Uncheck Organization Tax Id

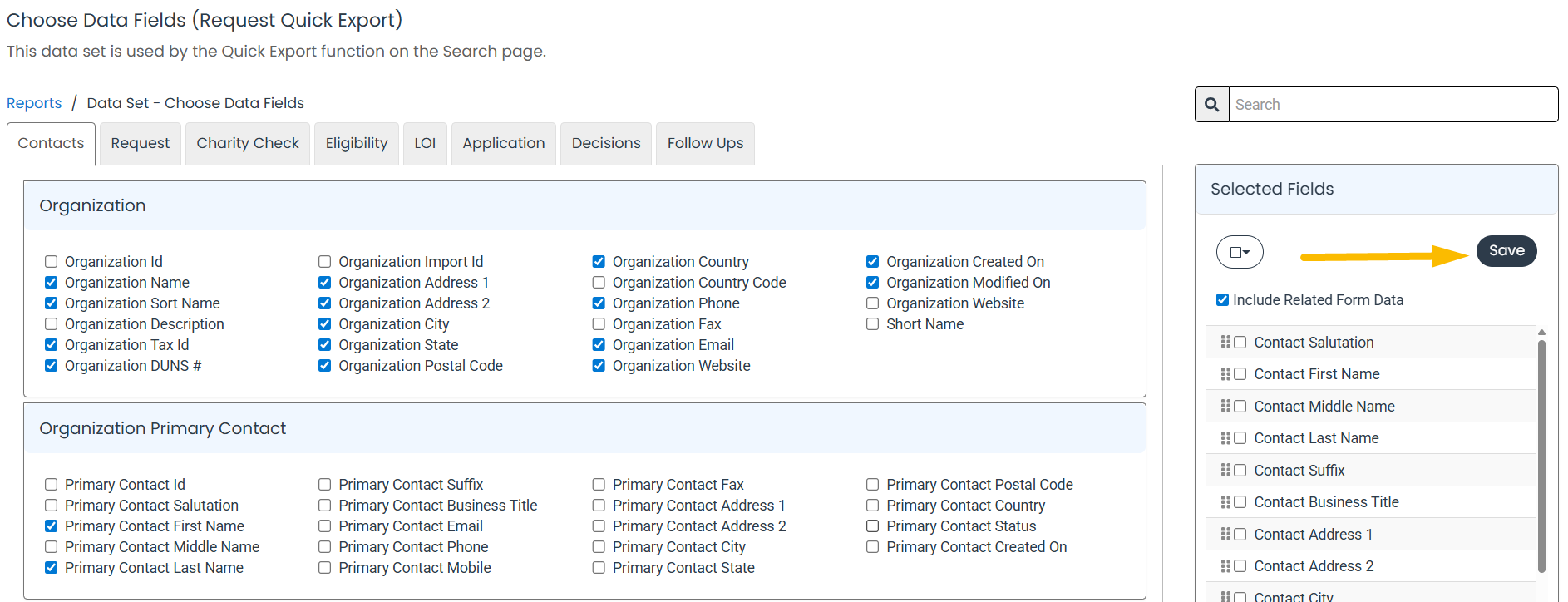[52, 345]
